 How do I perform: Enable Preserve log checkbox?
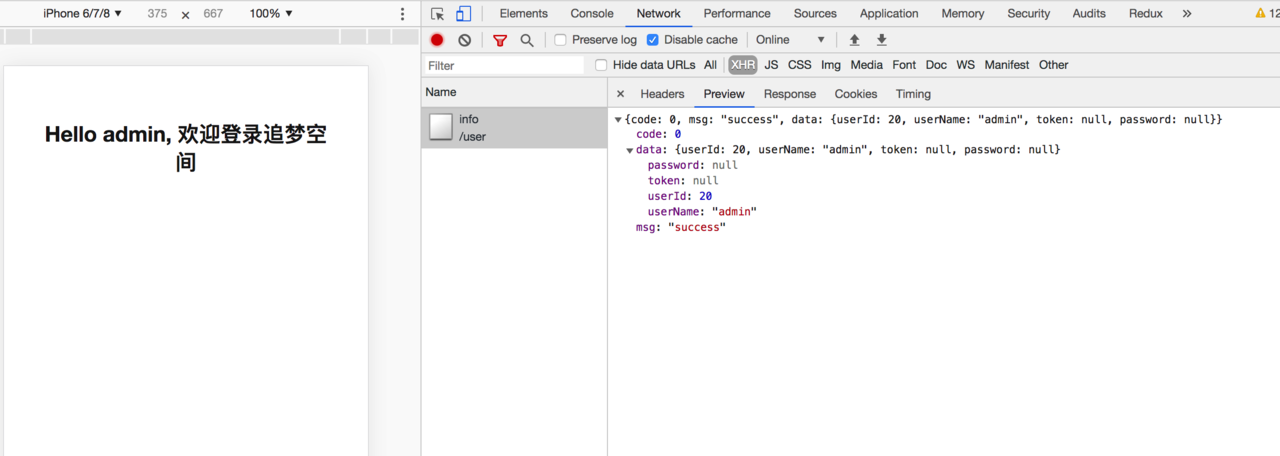(560, 40)
